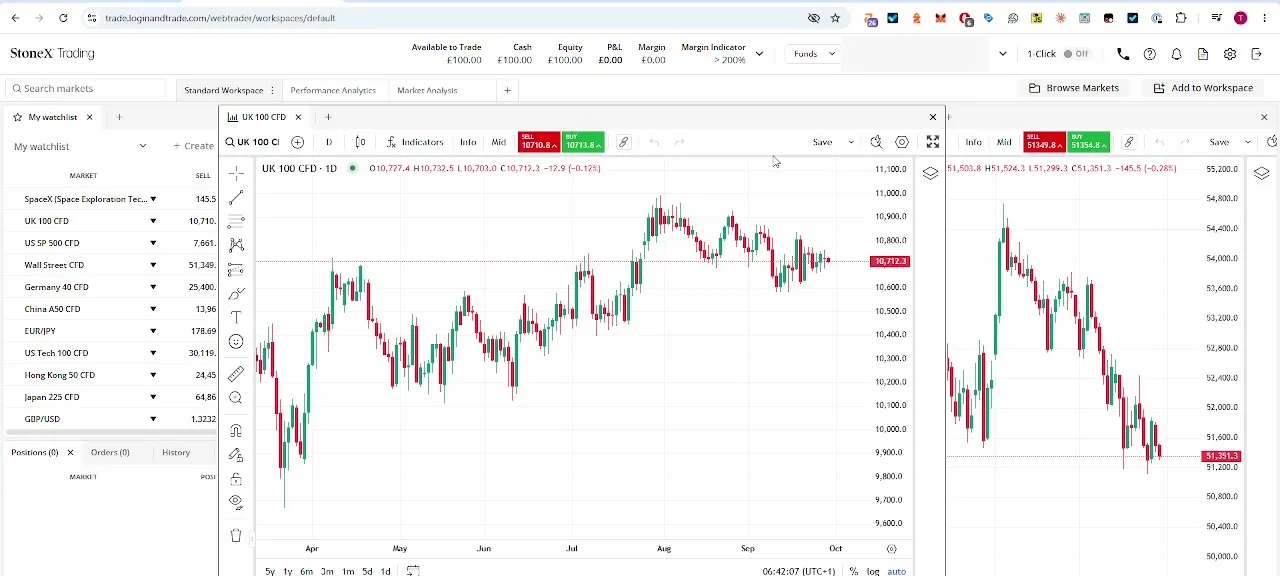Screen dimensions: 1280x576
Task: Open the D interval dropdown
Action: [328, 142]
